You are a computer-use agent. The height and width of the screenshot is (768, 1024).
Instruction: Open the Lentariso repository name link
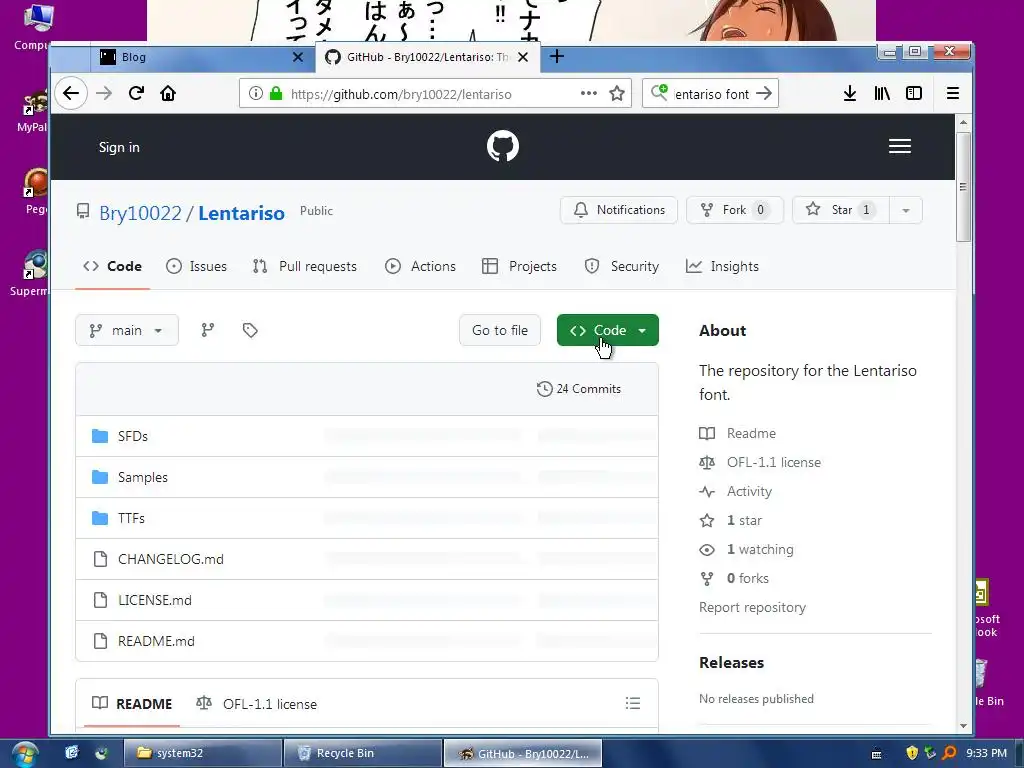tap(242, 214)
